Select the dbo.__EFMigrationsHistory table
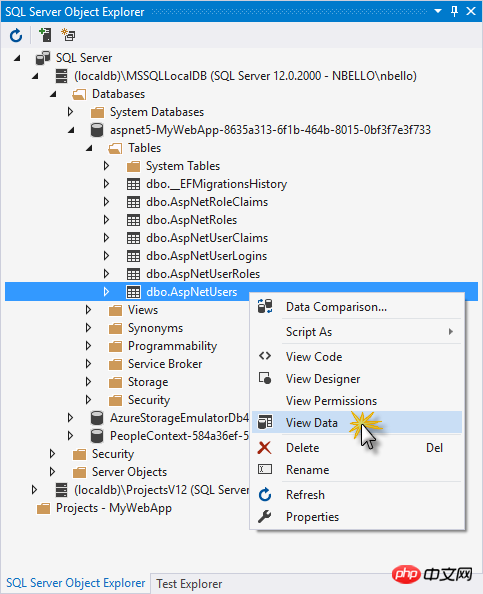483x594 pixels. pyautogui.click(x=216, y=184)
